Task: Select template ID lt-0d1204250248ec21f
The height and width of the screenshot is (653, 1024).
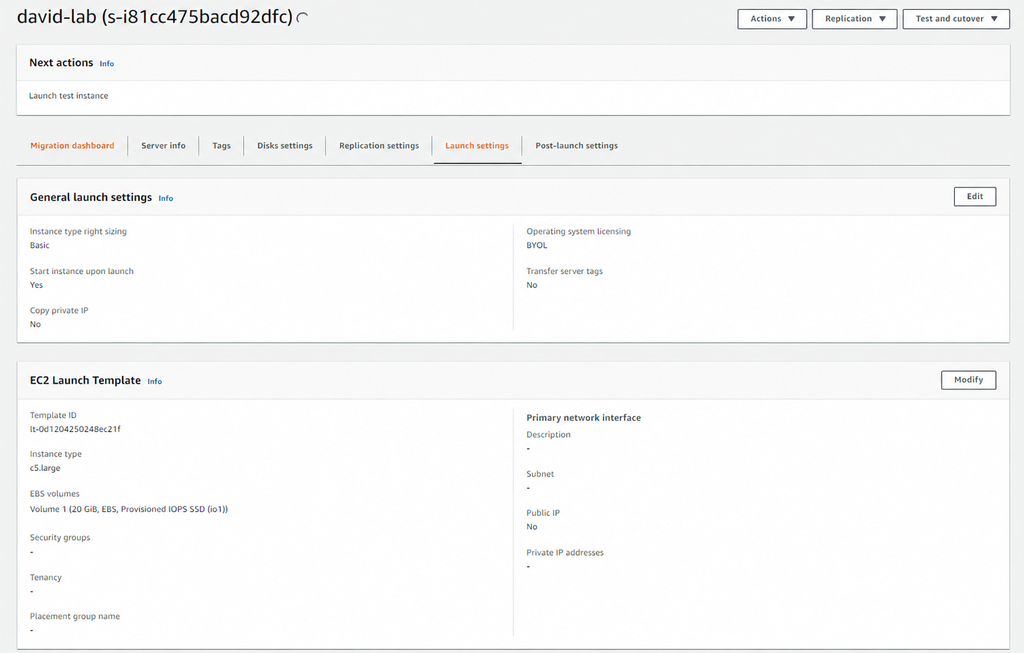Action: click(75, 429)
